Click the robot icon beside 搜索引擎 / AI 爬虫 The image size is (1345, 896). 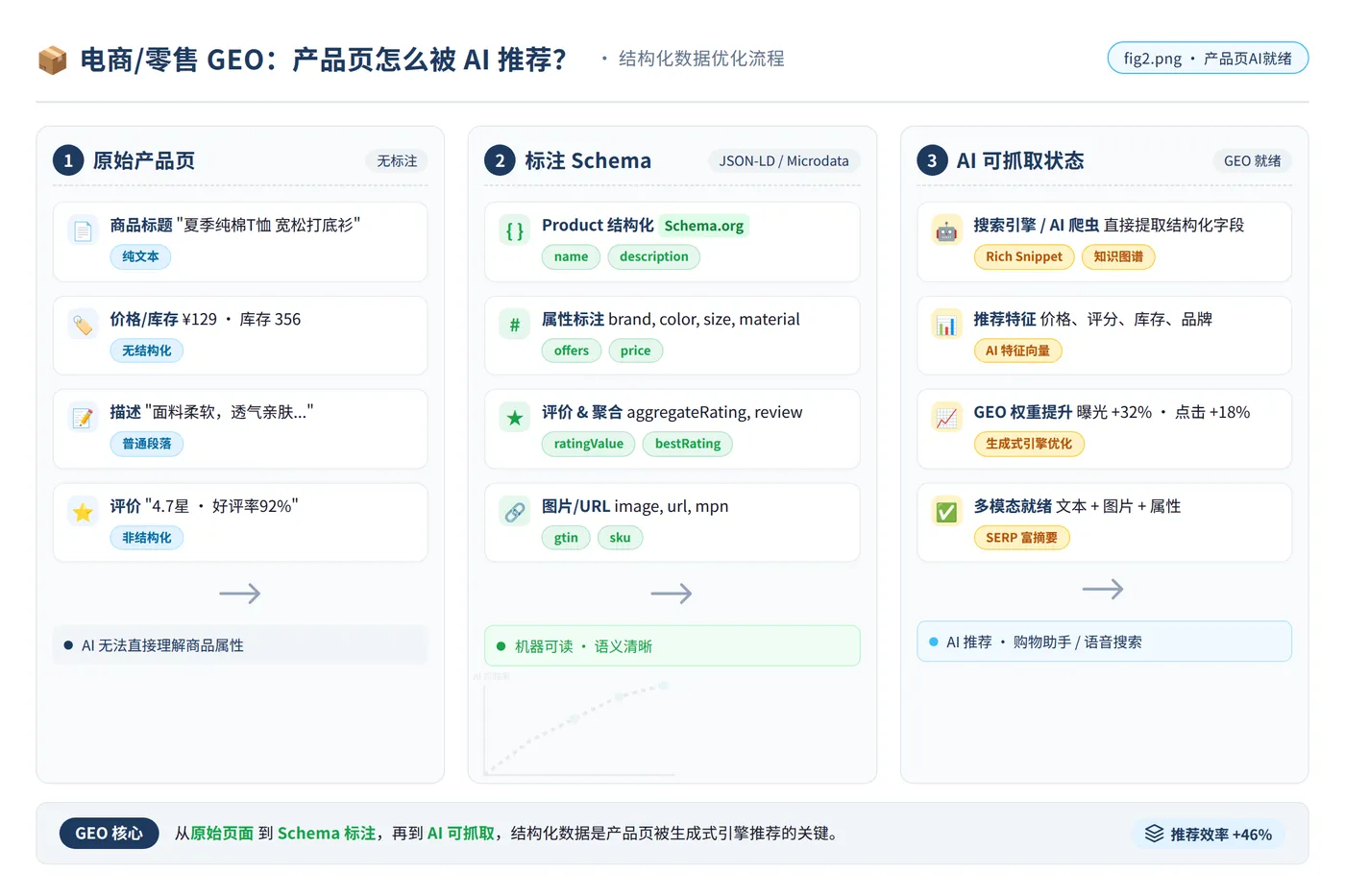pyautogui.click(x=947, y=231)
